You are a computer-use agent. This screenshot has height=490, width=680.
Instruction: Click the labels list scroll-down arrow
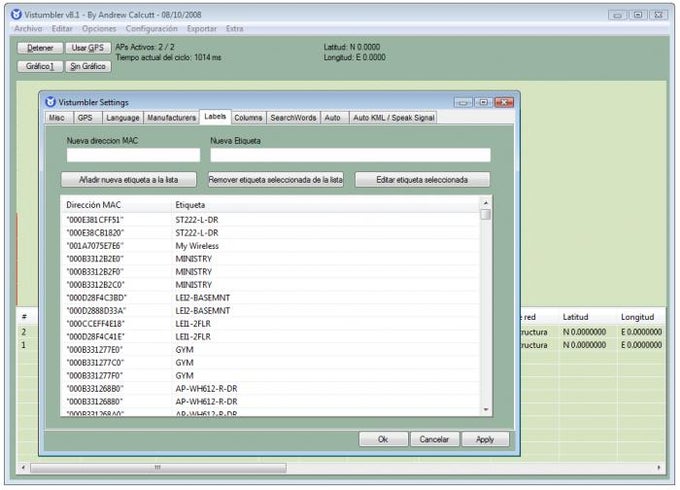486,410
